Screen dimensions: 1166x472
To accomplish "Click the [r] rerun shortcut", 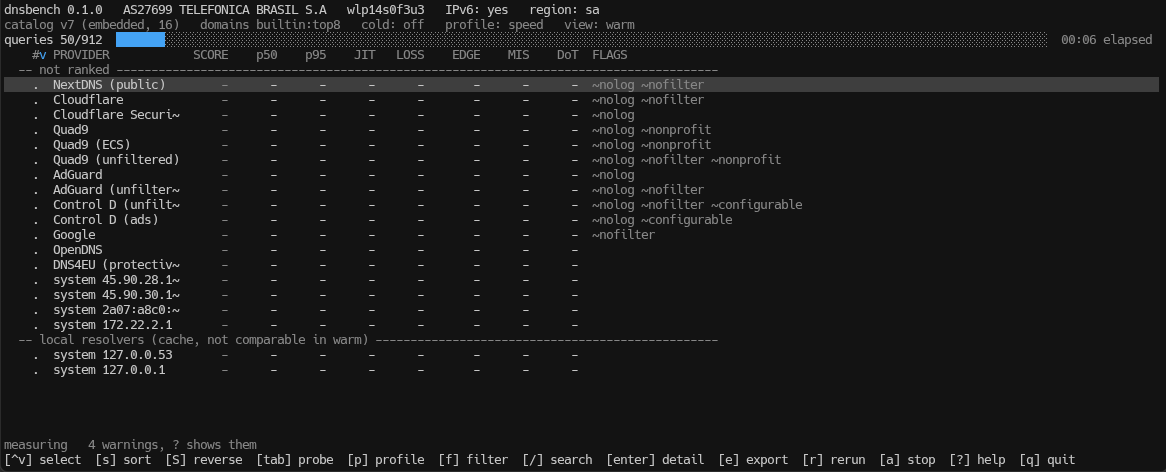I will (x=834, y=460).
